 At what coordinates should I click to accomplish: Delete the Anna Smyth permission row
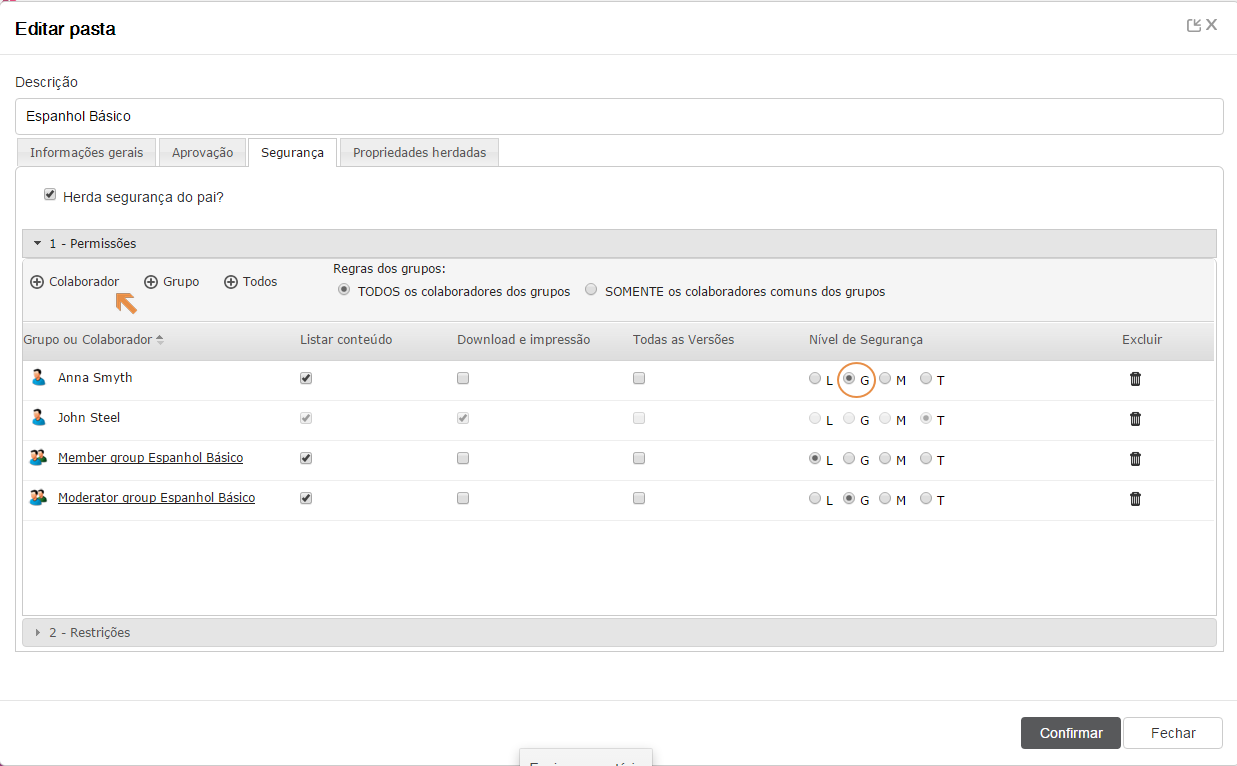(1135, 378)
